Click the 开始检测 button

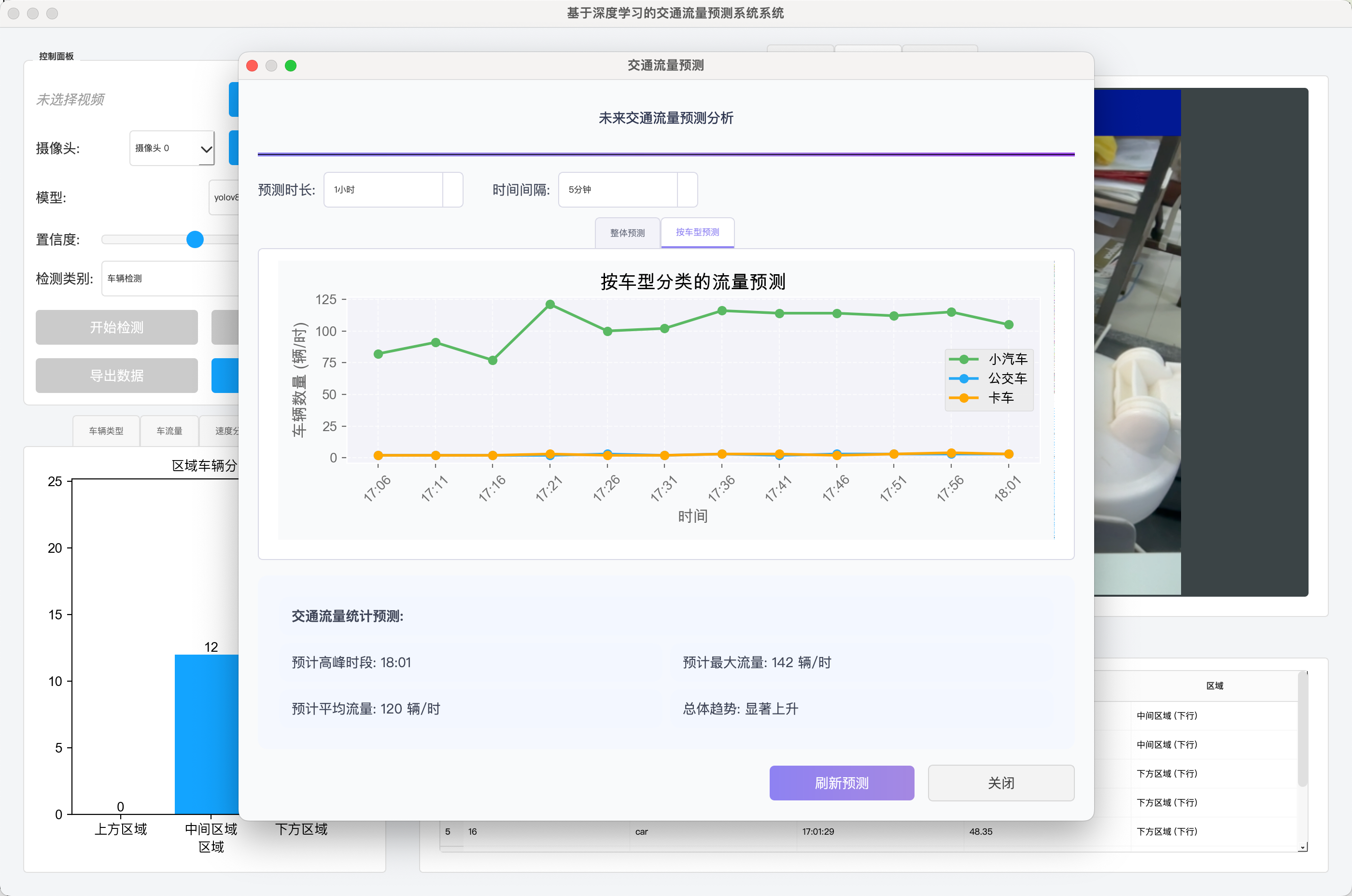click(116, 327)
